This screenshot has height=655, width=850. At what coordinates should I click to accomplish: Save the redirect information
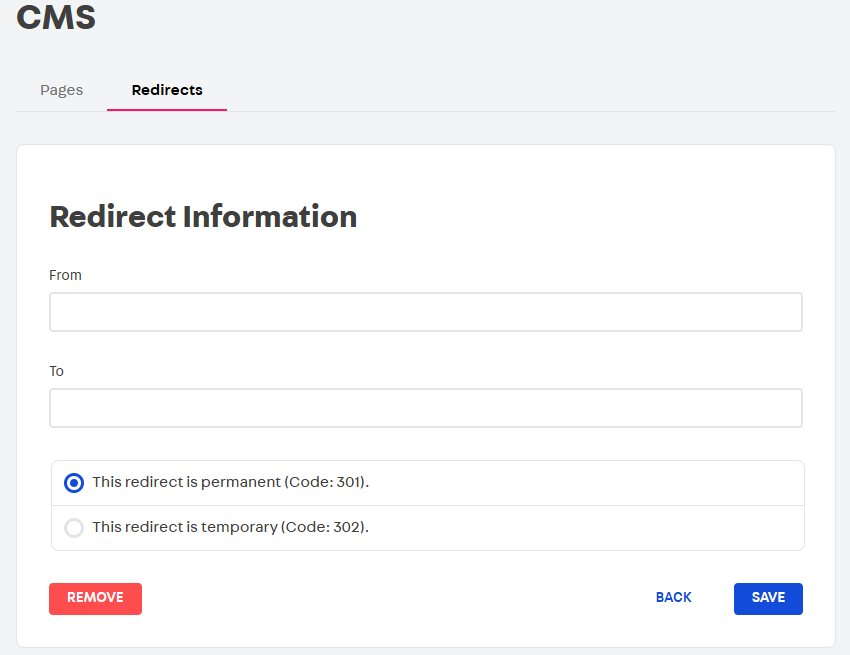768,598
